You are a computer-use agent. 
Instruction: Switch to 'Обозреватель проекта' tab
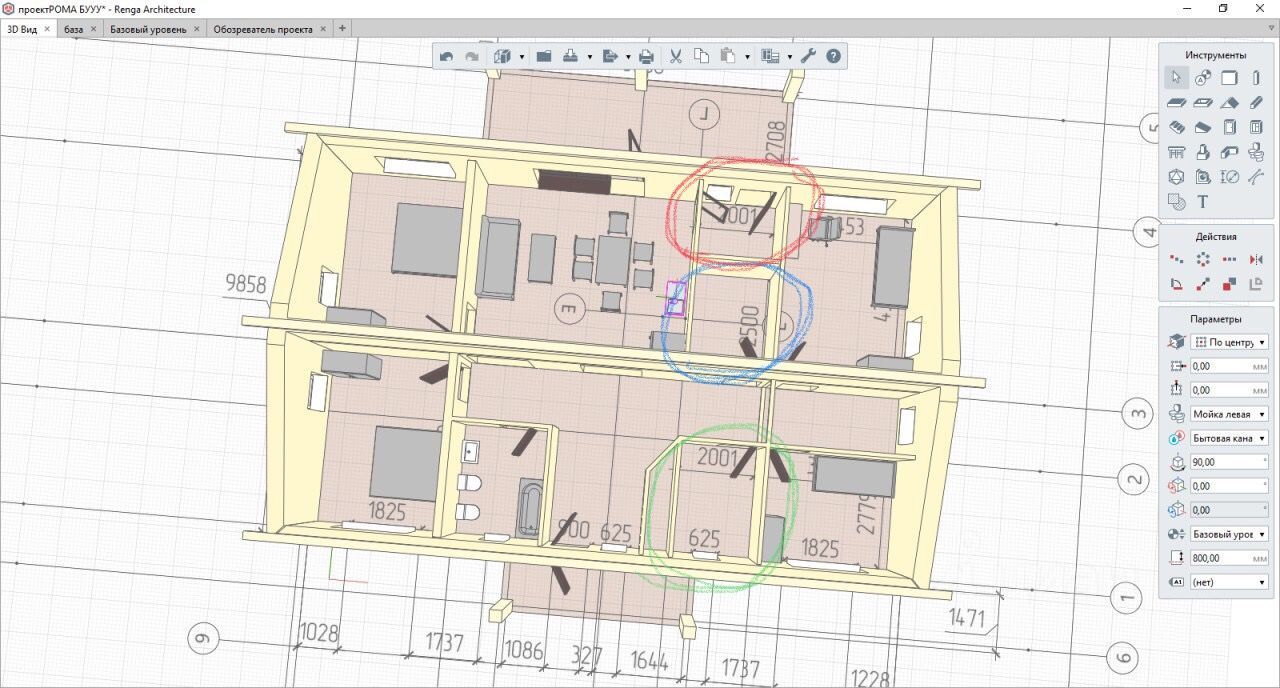pos(263,29)
